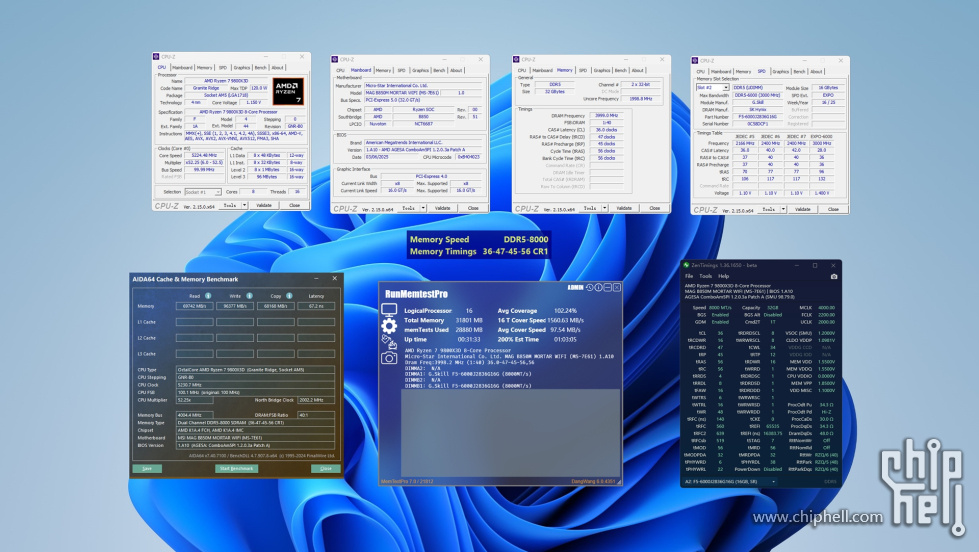
Task: Click app icon of CPU-Z Mainboard window
Action: (335, 59)
